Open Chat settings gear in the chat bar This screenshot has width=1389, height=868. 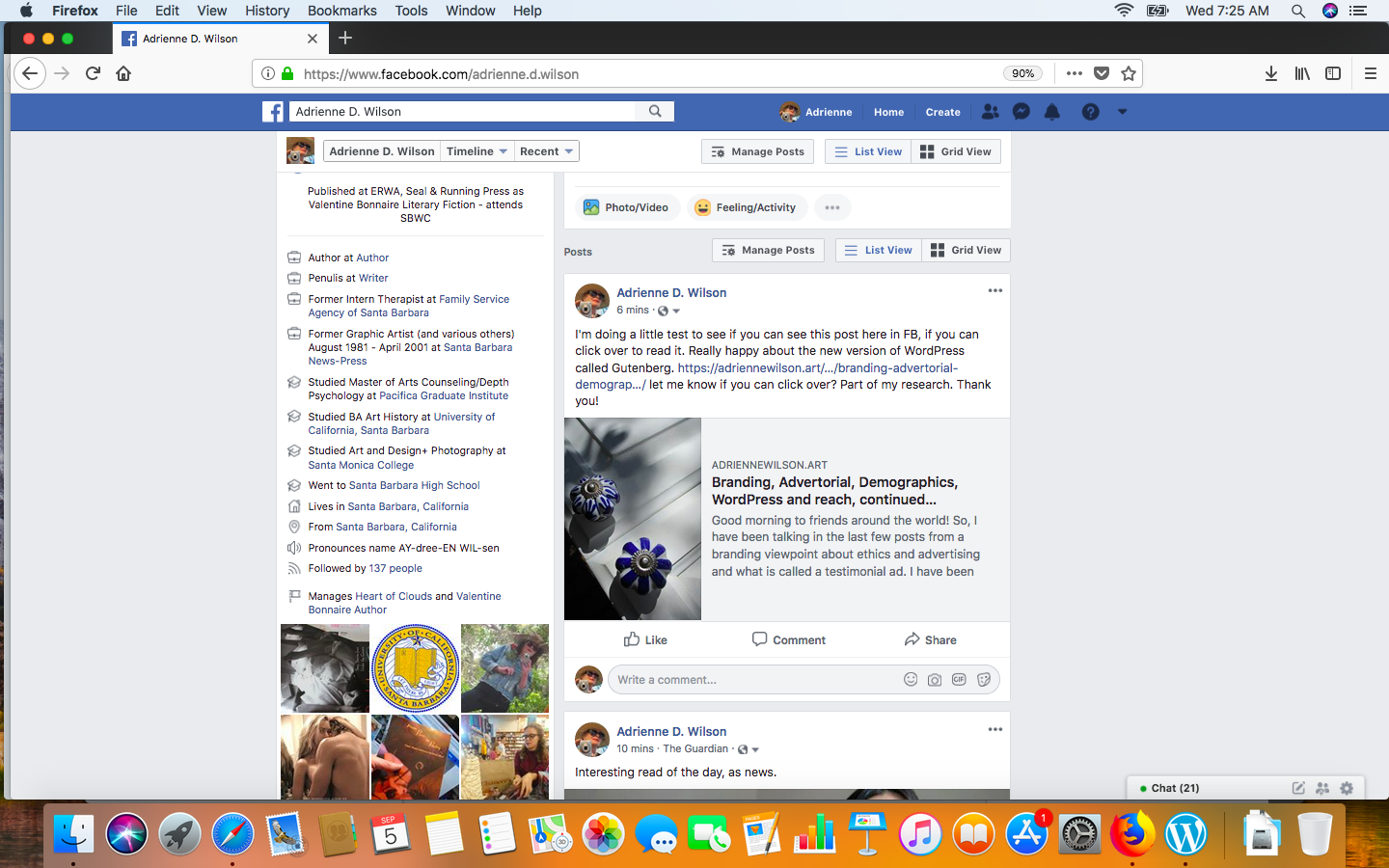coord(1346,788)
